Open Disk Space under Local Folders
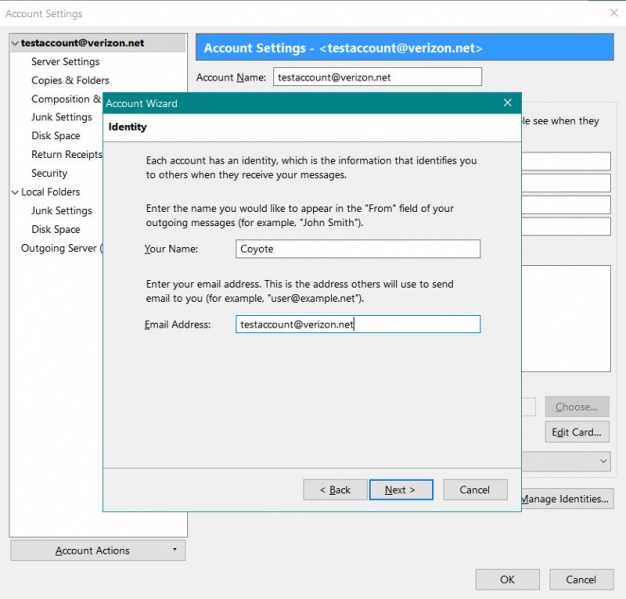The height and width of the screenshot is (599, 626). click(56, 229)
